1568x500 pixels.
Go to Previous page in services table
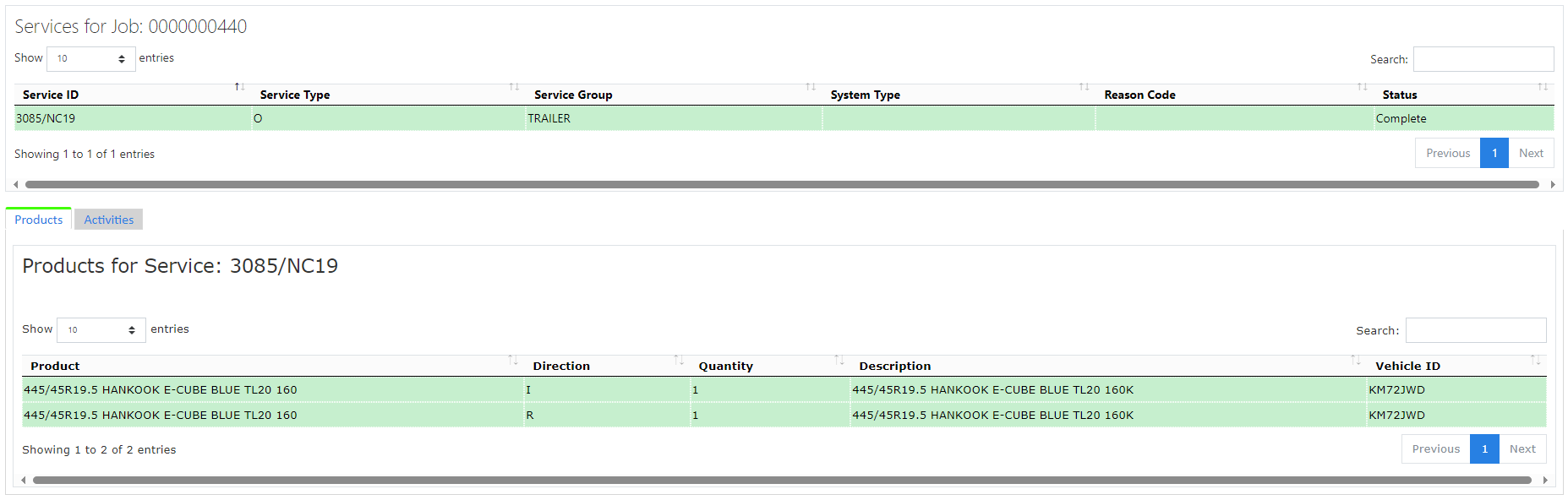[1448, 153]
